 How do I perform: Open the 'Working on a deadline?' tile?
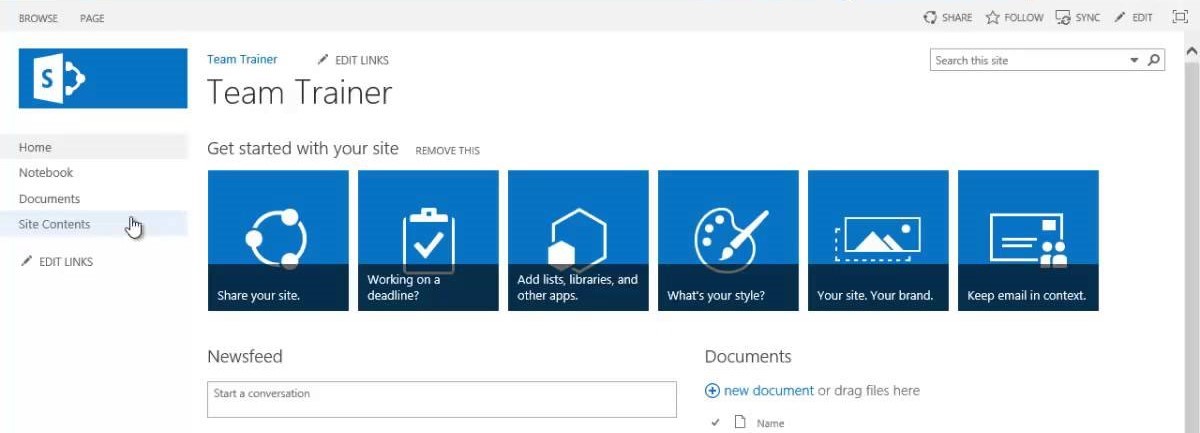pos(428,240)
